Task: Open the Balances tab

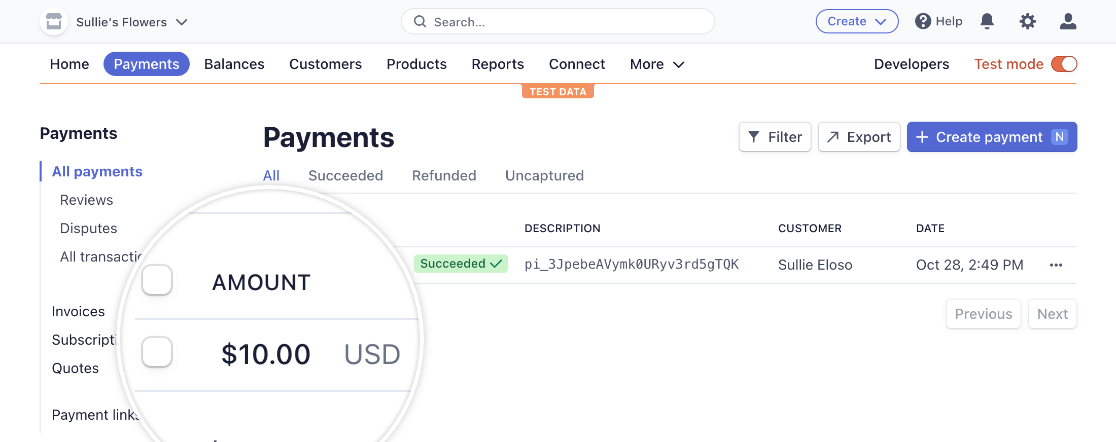Action: [x=234, y=64]
